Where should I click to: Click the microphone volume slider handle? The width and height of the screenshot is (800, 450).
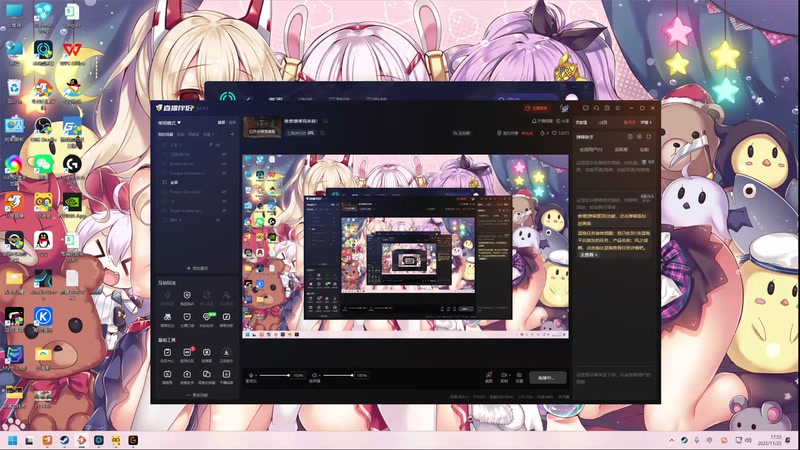(x=288, y=376)
